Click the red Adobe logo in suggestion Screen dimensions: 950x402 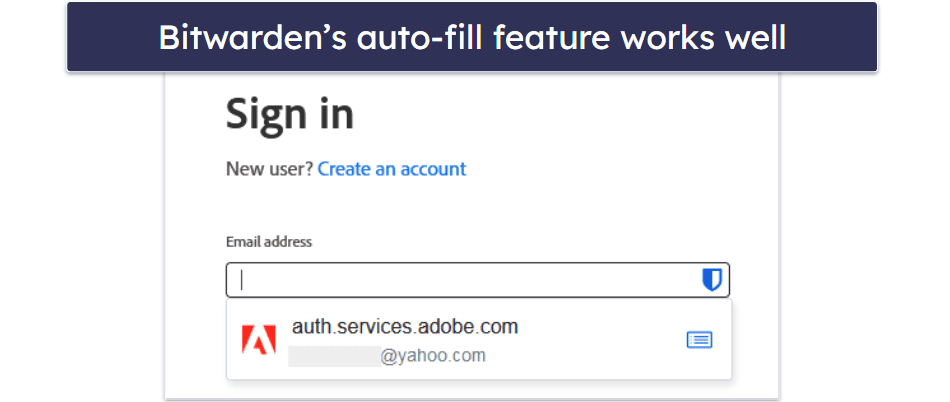click(x=259, y=341)
